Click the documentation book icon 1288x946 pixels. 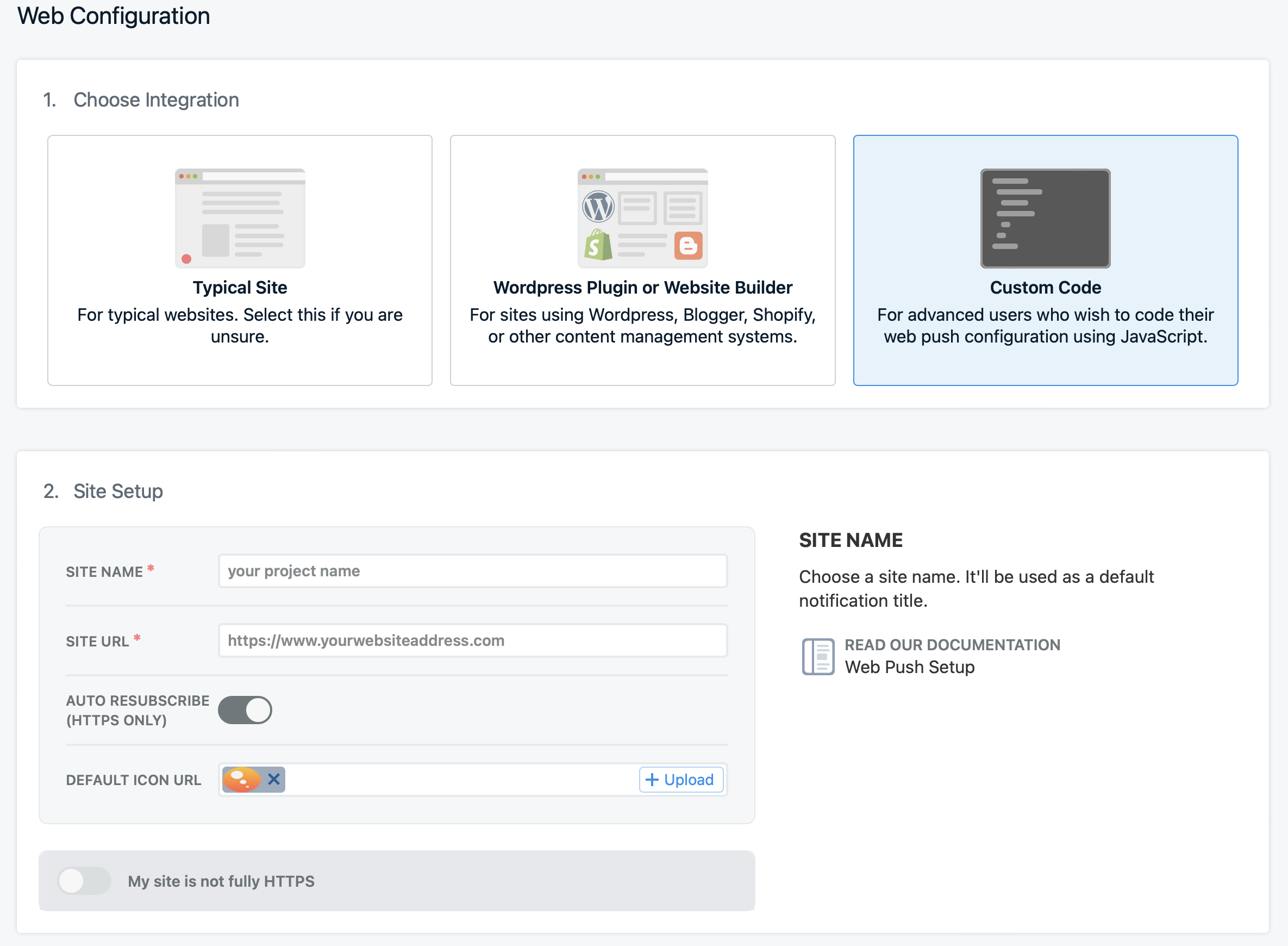pos(817,656)
